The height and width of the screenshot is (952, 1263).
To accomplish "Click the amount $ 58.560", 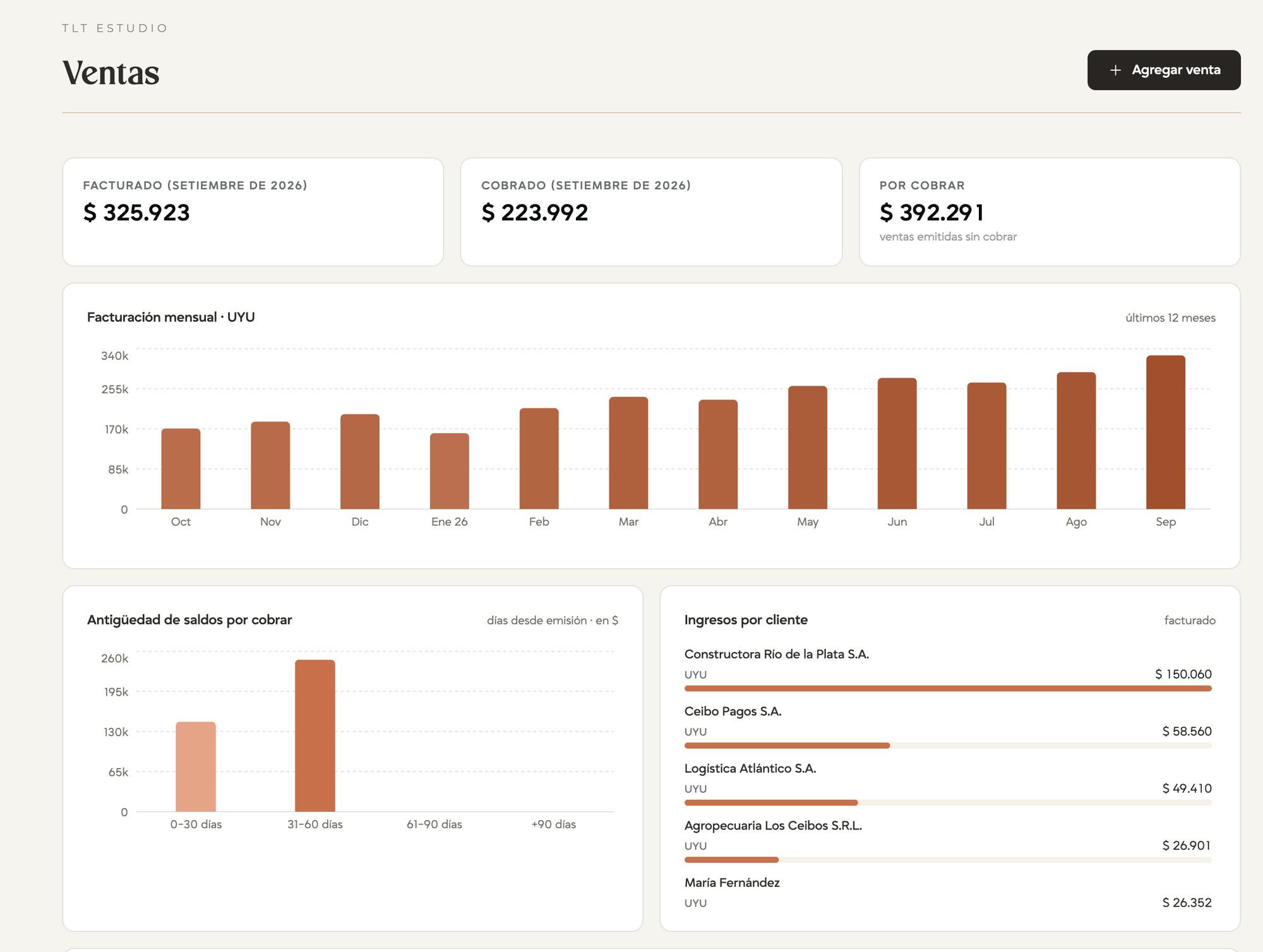I will [x=1187, y=731].
